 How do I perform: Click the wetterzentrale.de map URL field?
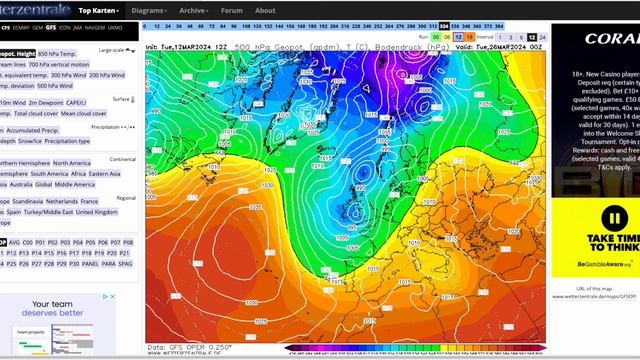pyautogui.click(x=594, y=297)
